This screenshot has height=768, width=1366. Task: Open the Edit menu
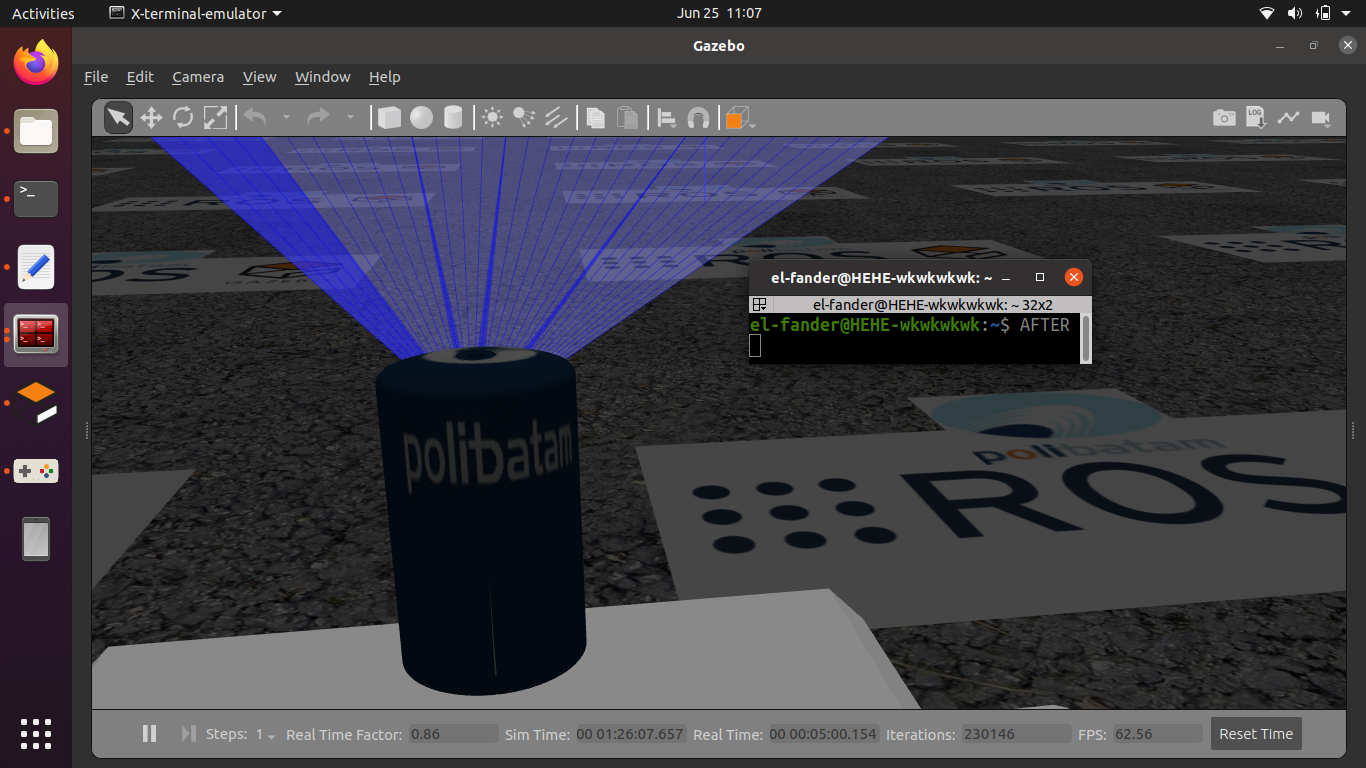pos(140,77)
